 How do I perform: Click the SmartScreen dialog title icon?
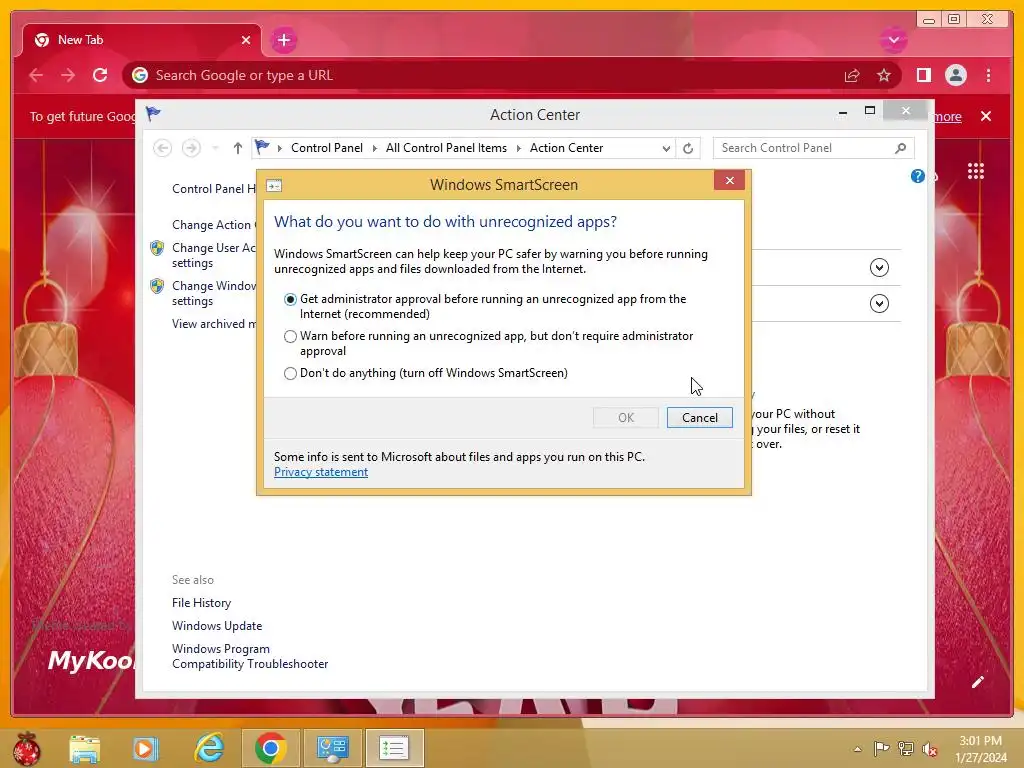(274, 186)
